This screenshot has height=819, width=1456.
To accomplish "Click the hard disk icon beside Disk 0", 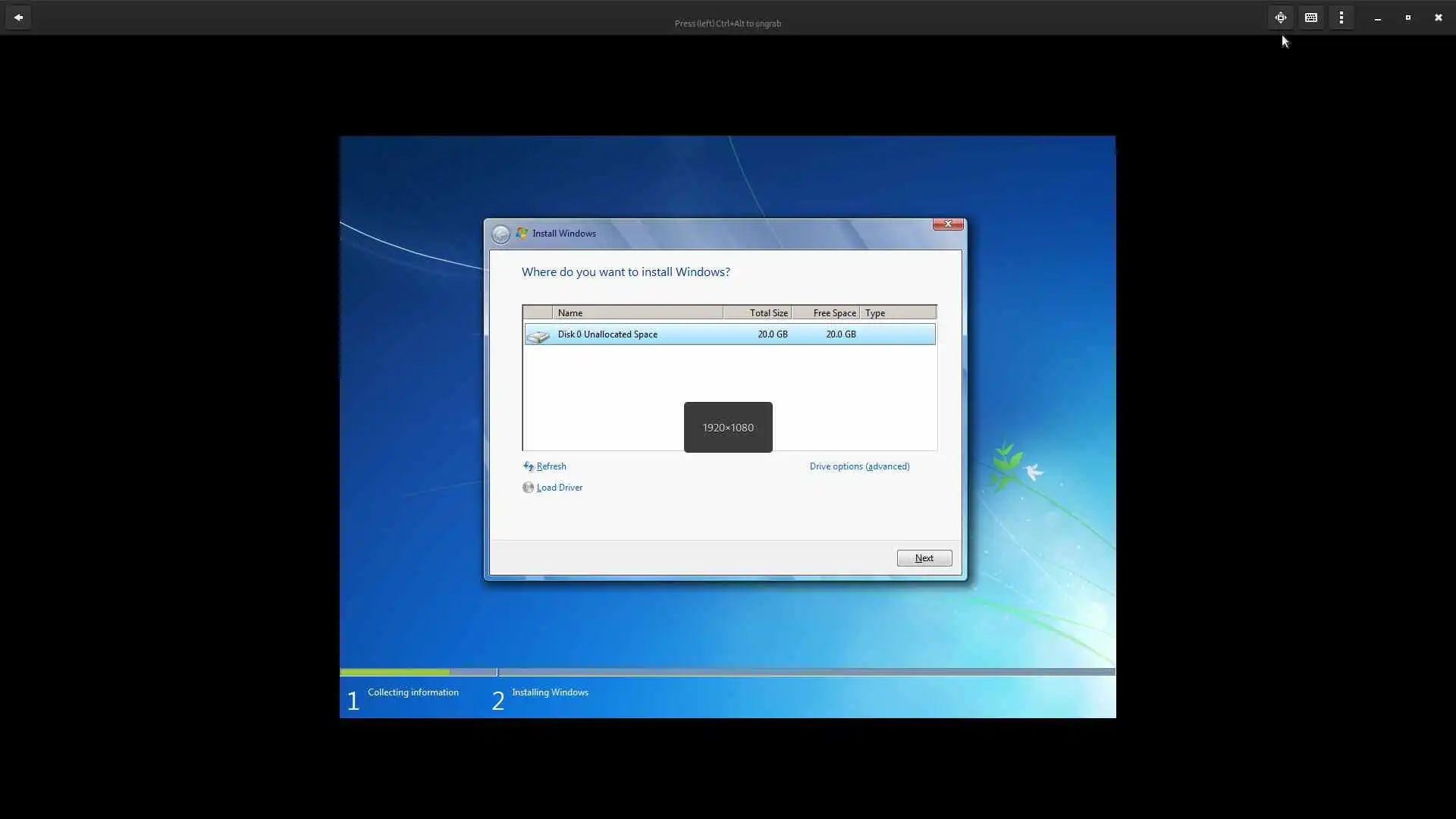I will point(538,335).
